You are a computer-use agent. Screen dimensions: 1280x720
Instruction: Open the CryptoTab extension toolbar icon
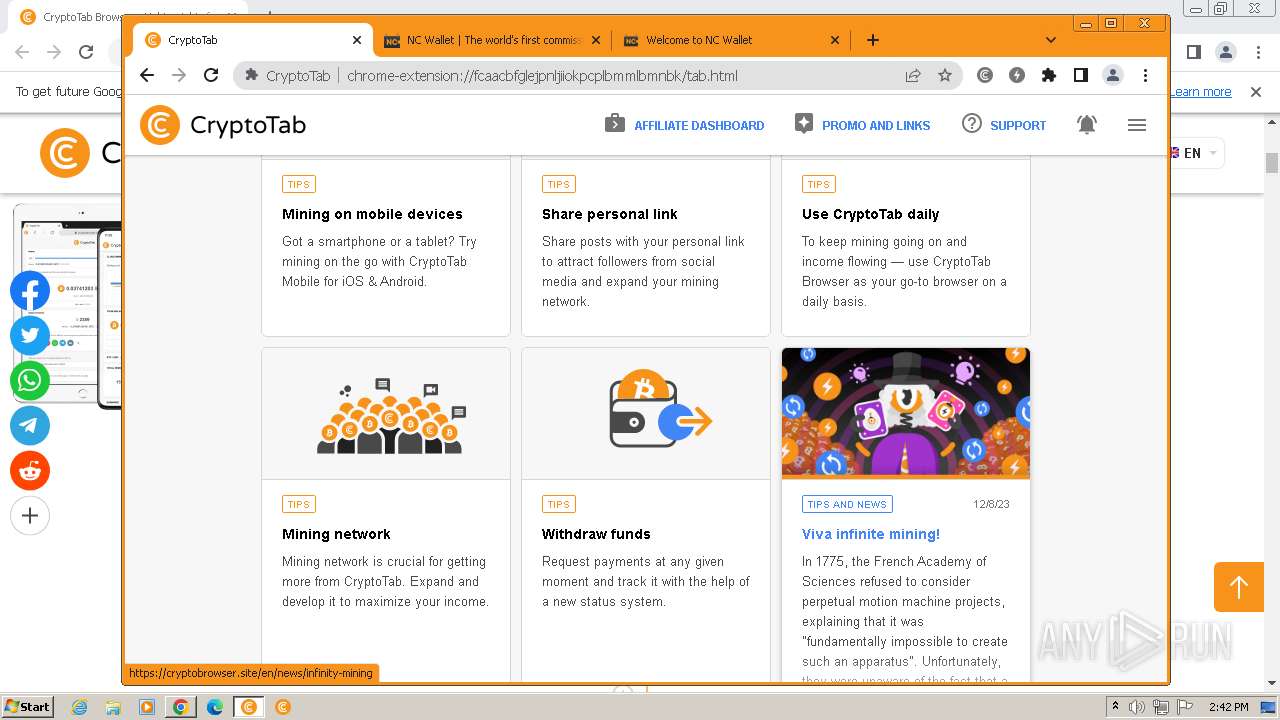(985, 75)
